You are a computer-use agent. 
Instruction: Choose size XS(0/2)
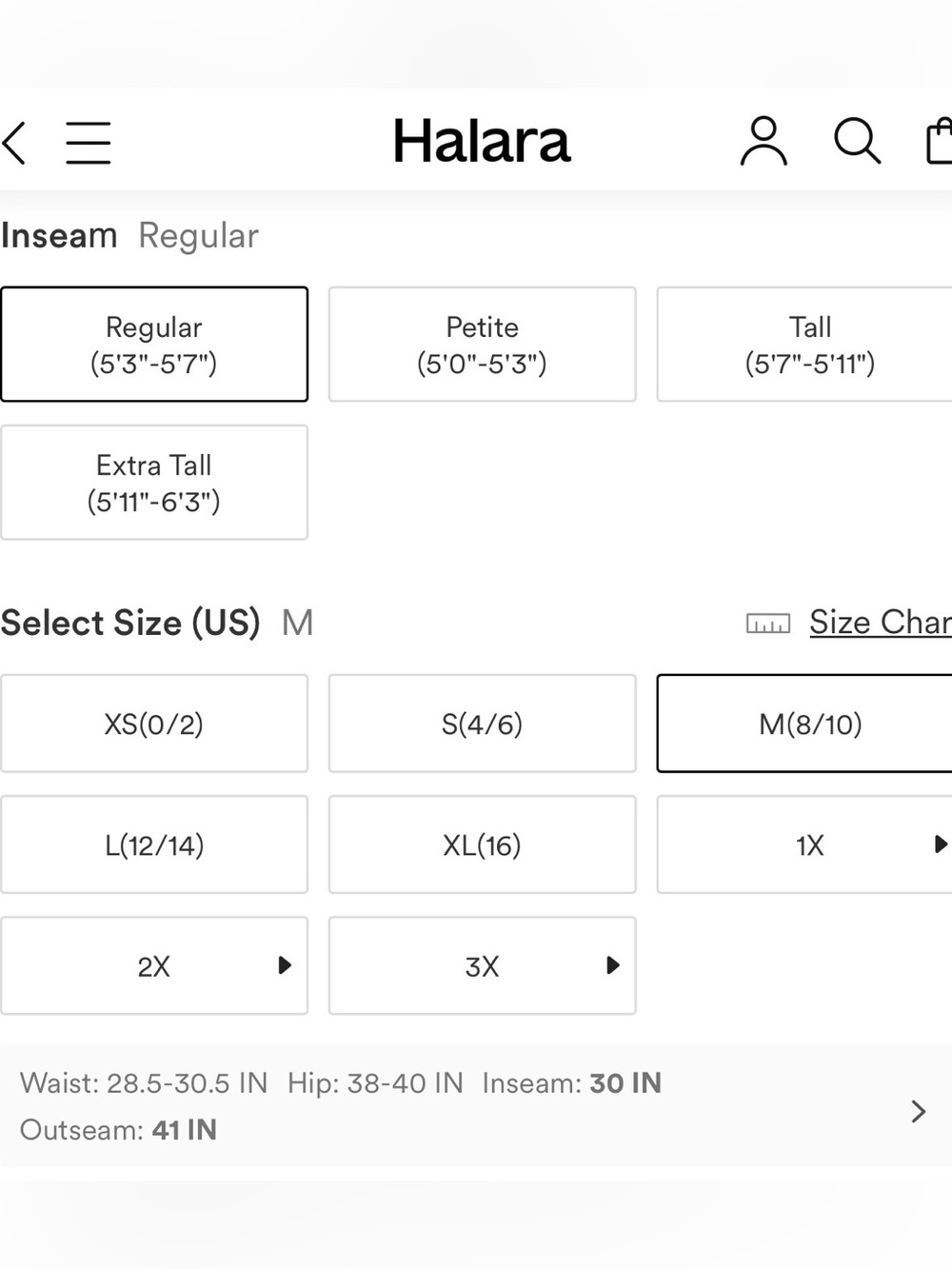point(154,724)
